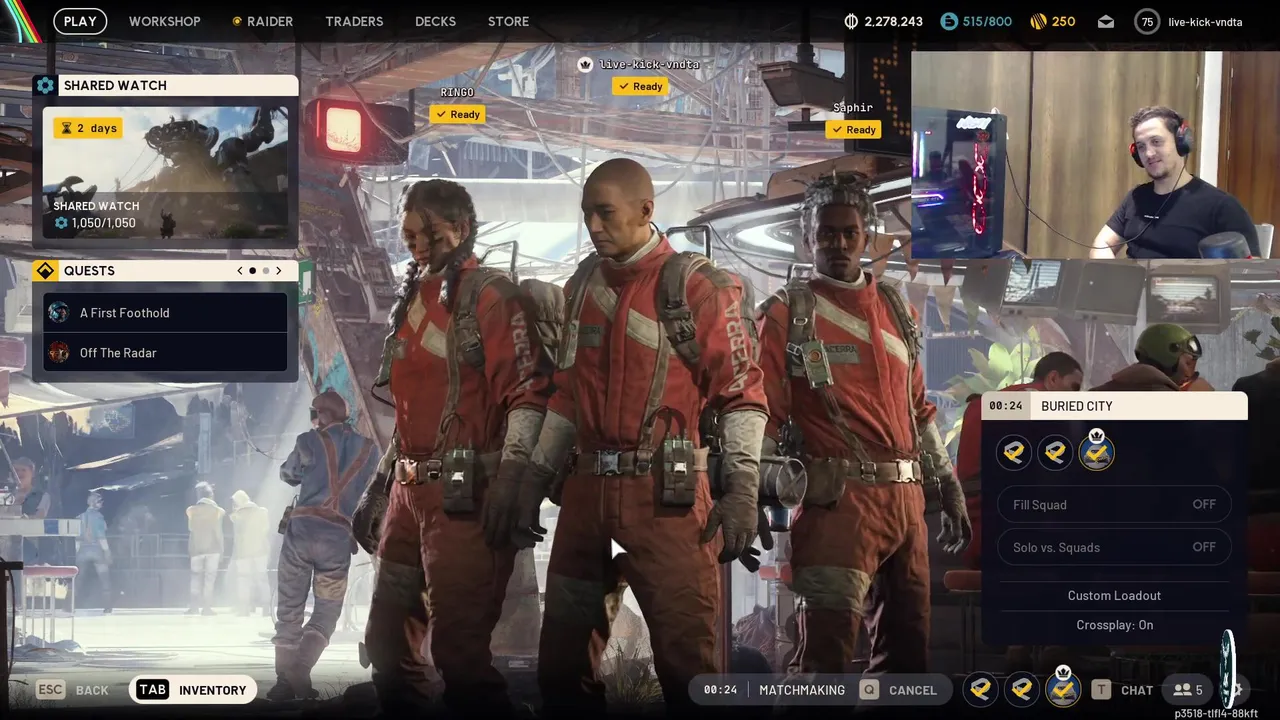Viewport: 1280px width, 720px height.
Task: Click the coin currency icon beside 2.278.243
Action: (x=852, y=21)
